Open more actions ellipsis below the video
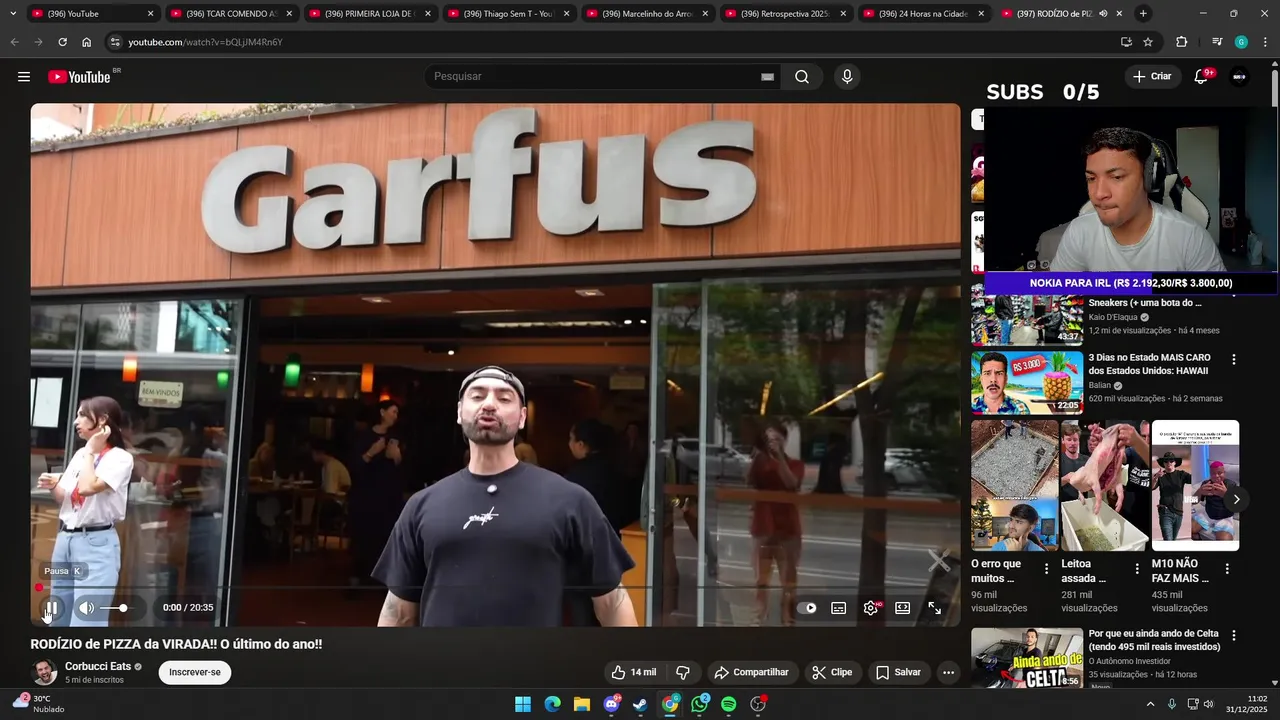This screenshot has height=720, width=1280. (x=948, y=672)
